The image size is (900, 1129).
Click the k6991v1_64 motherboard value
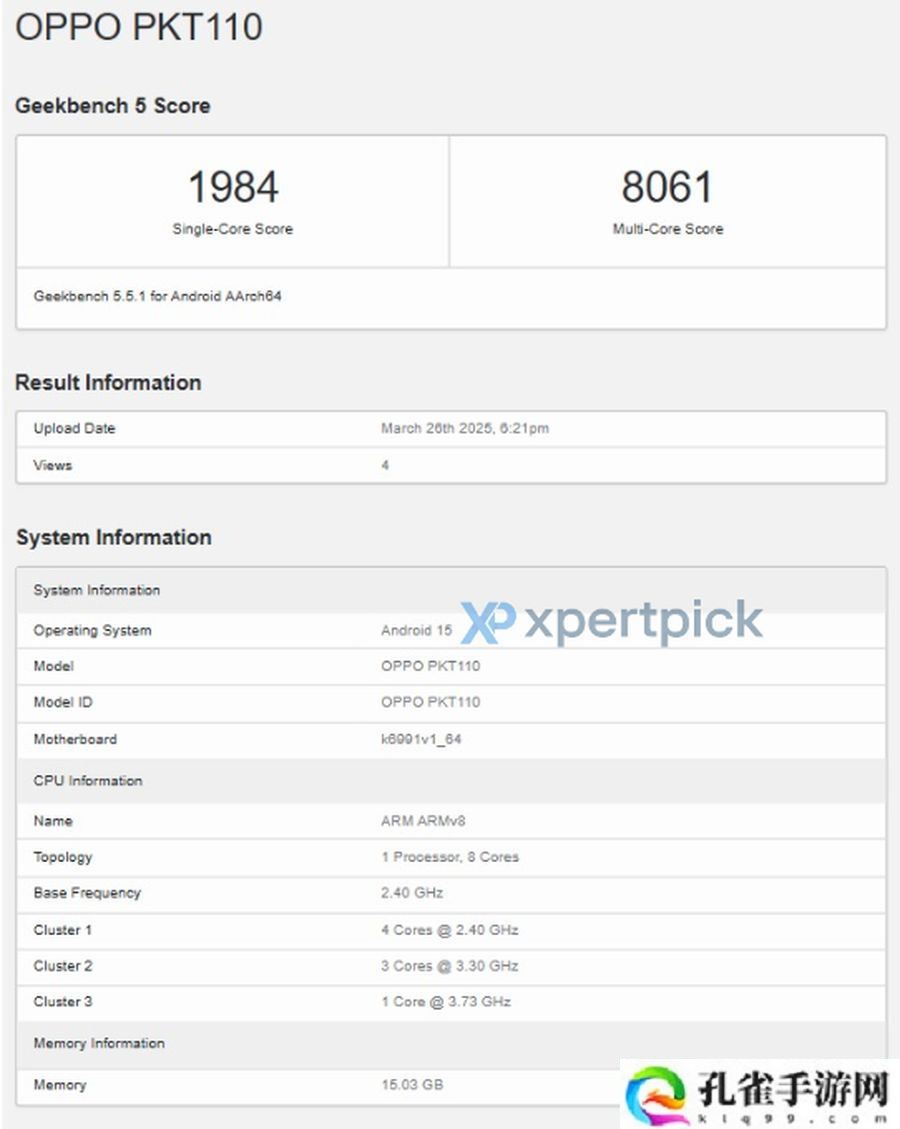[x=421, y=739]
